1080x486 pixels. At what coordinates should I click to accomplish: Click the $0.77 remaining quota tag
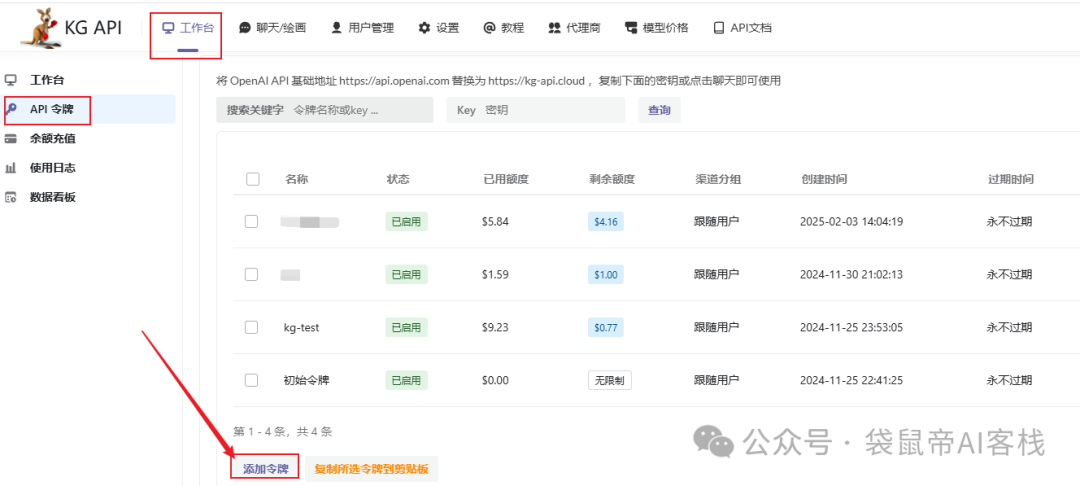(x=606, y=328)
